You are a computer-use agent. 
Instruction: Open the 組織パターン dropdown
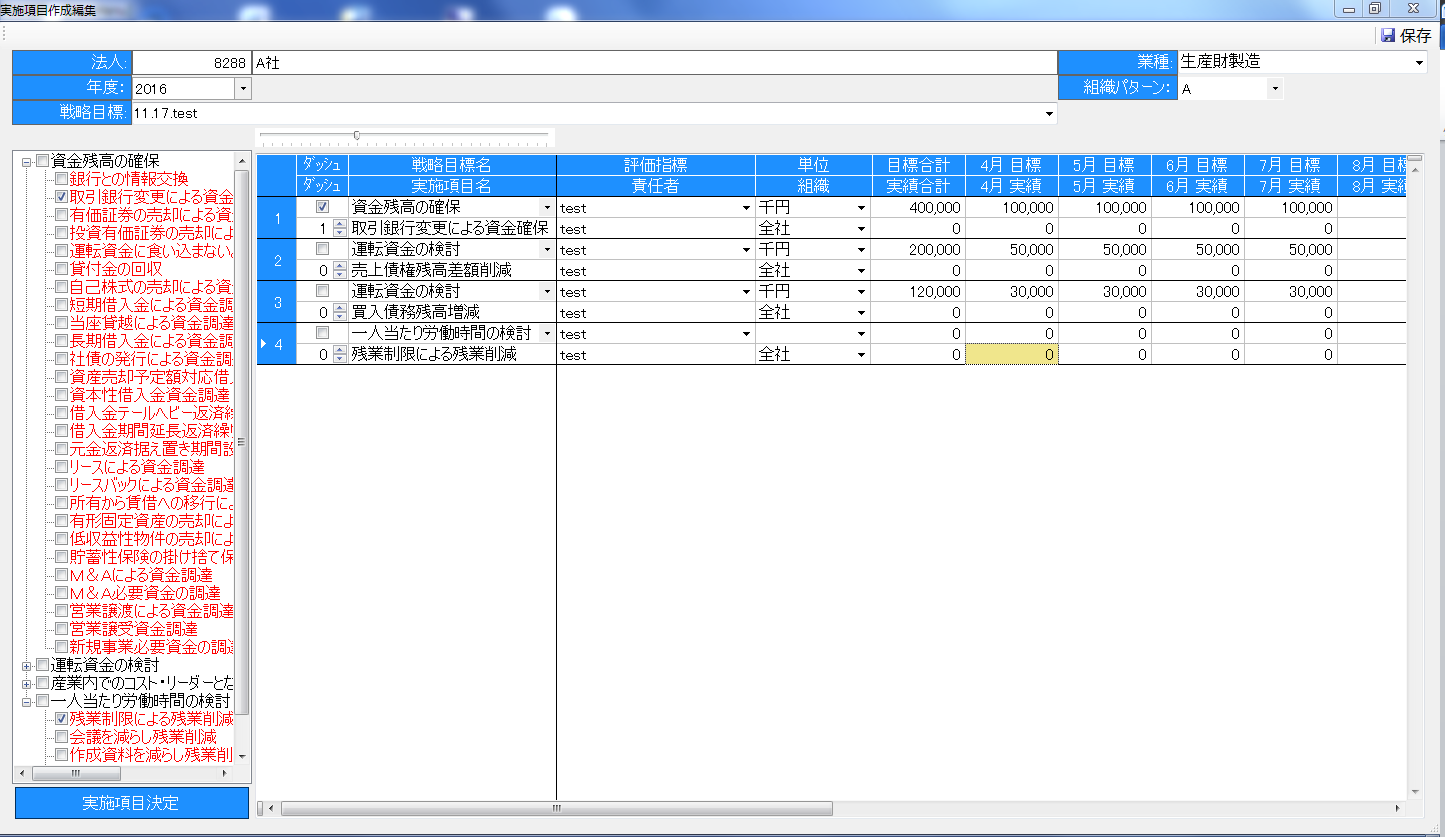1274,89
